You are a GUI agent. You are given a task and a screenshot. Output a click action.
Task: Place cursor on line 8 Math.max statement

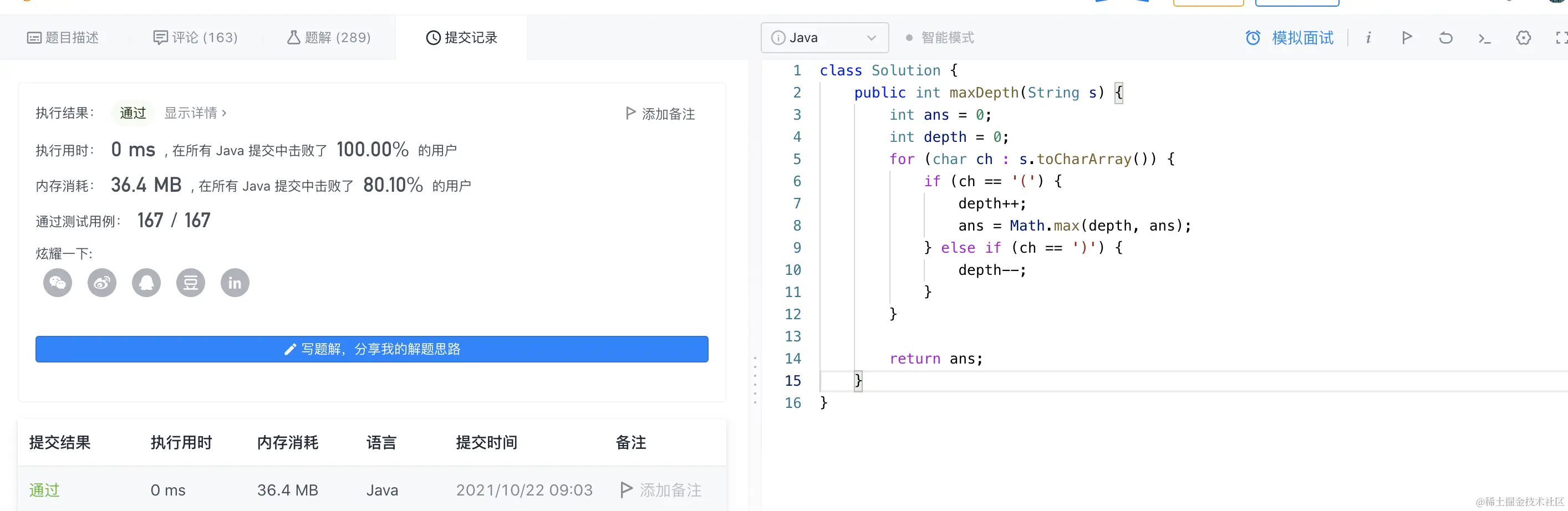1075,226
